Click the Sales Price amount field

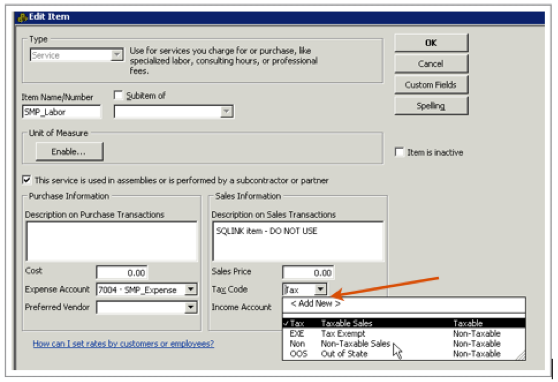pyautogui.click(x=308, y=273)
